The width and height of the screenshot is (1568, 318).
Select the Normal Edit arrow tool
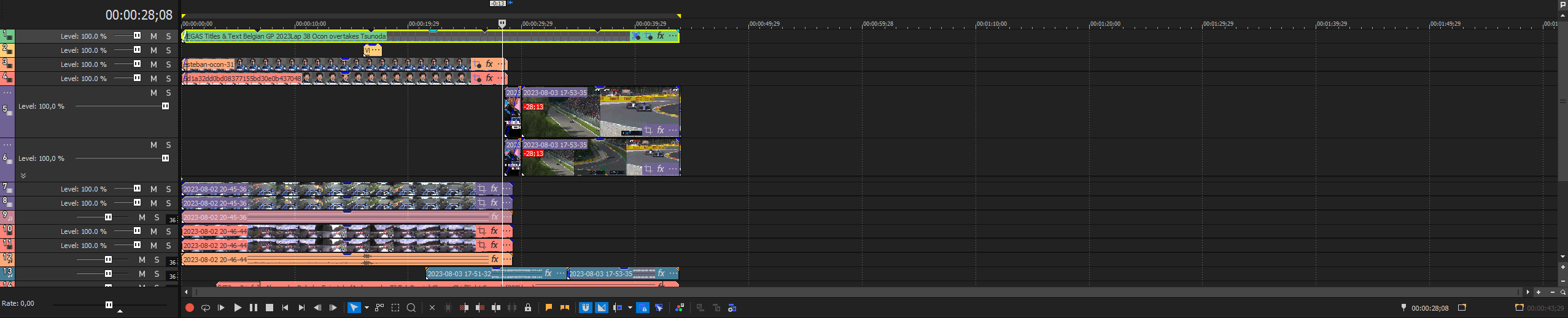point(354,308)
